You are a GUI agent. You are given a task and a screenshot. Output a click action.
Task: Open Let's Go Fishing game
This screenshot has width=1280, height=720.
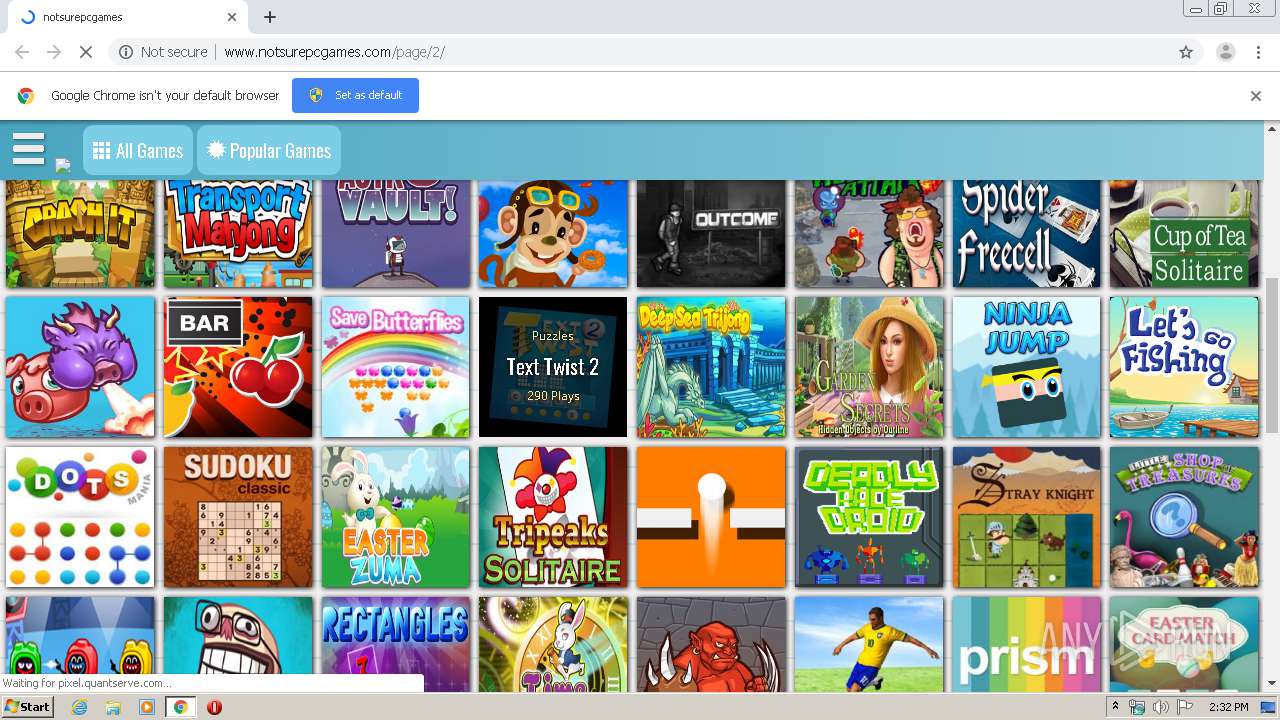pos(1184,367)
